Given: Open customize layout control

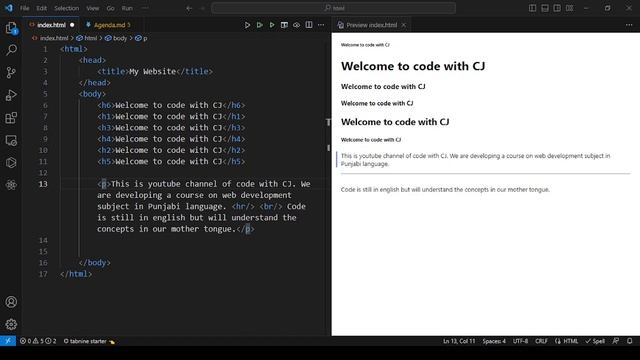Looking at the screenshot, I should pyautogui.click(x=569, y=8).
